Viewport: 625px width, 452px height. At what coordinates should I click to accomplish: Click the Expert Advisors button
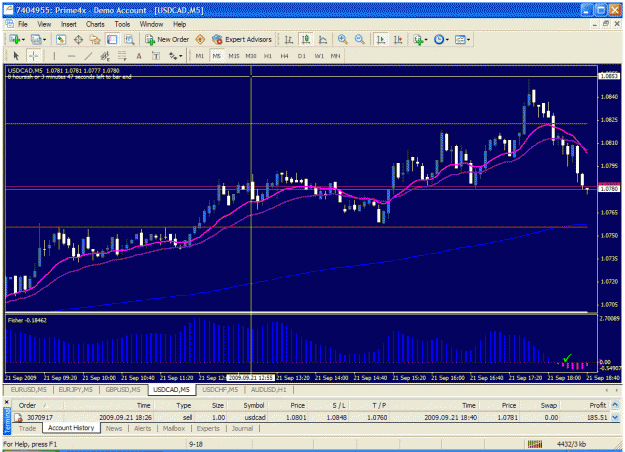tap(242, 39)
